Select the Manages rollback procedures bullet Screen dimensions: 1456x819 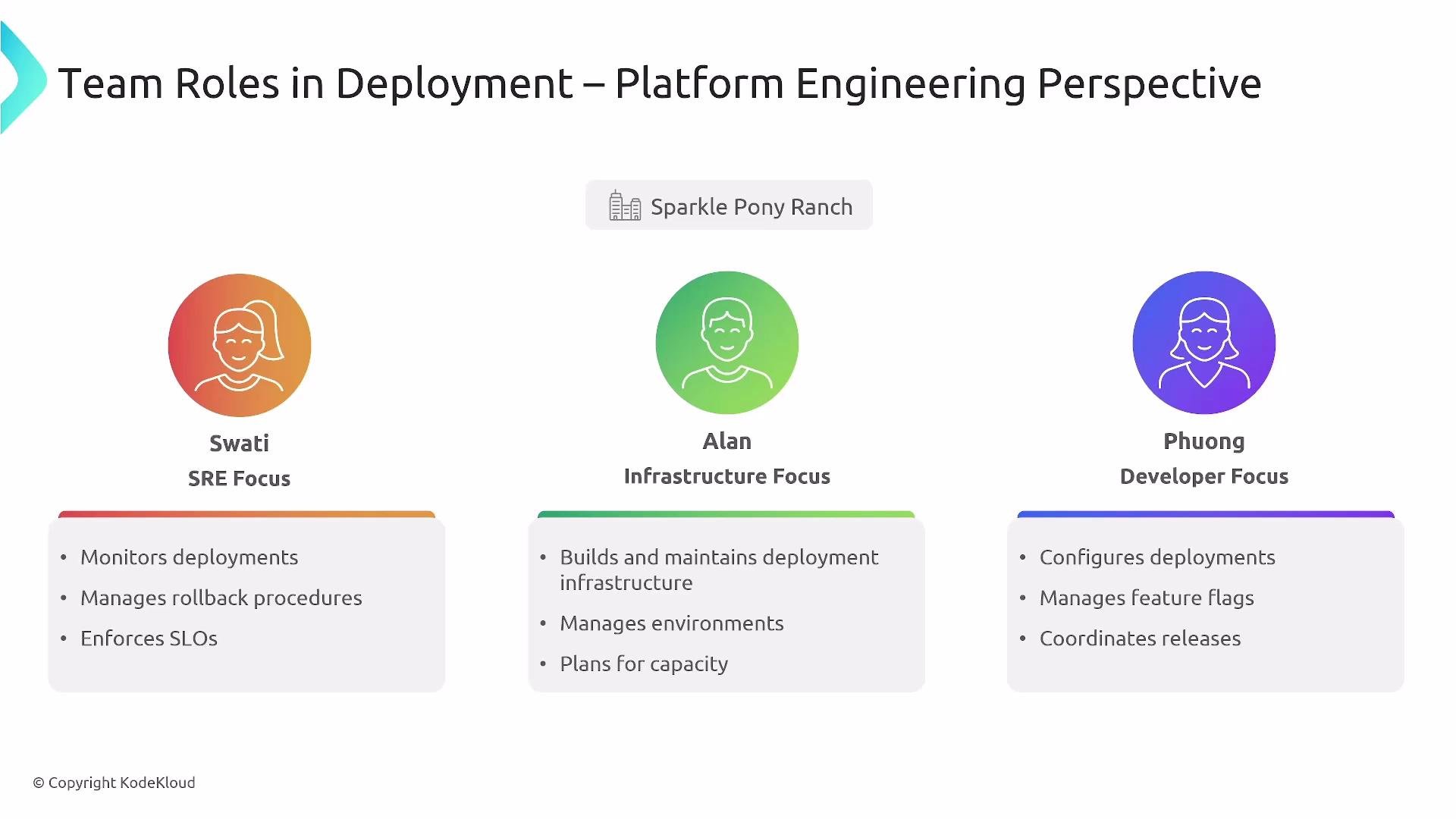coord(221,598)
